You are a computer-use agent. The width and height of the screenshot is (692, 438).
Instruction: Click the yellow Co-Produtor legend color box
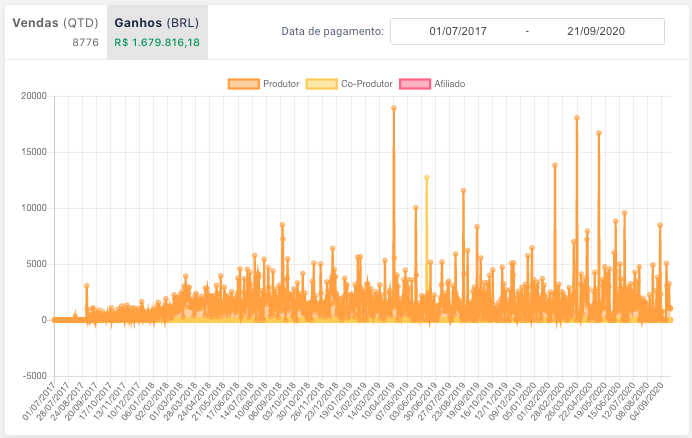[x=321, y=84]
